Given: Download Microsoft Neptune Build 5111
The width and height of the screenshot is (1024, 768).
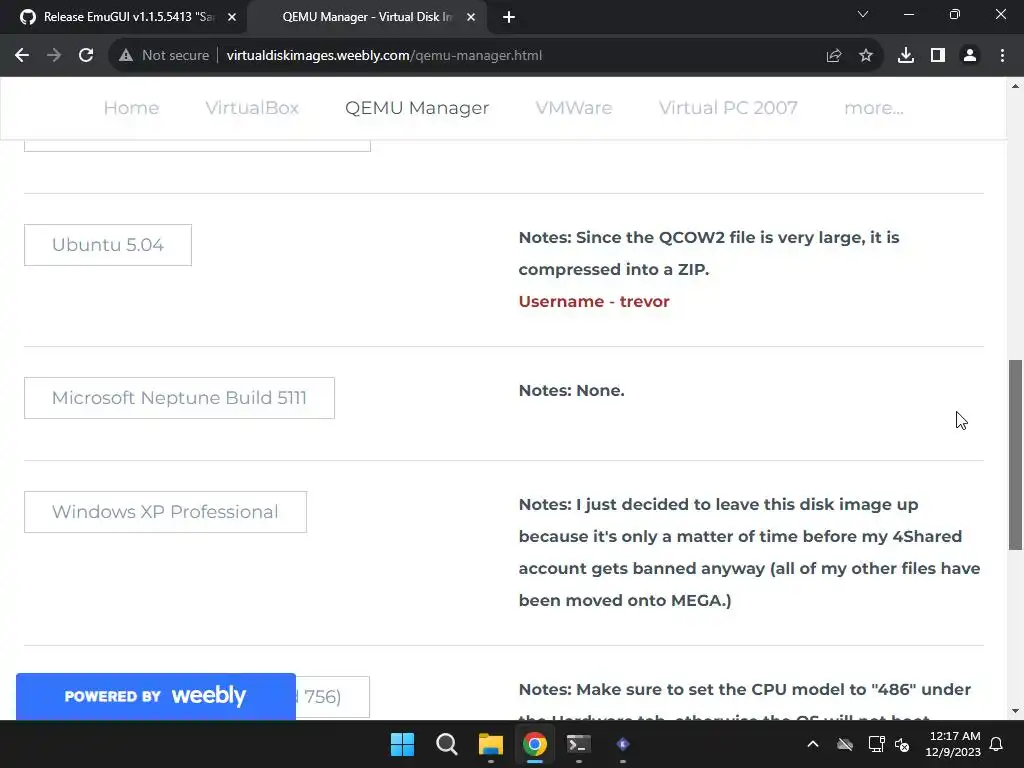Looking at the screenshot, I should [179, 398].
